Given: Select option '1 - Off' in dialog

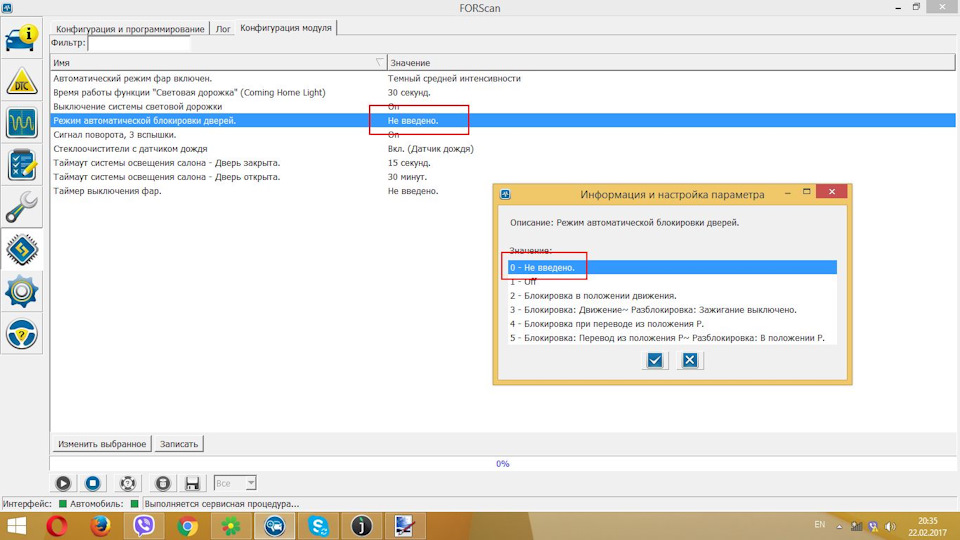Looking at the screenshot, I should click(672, 282).
